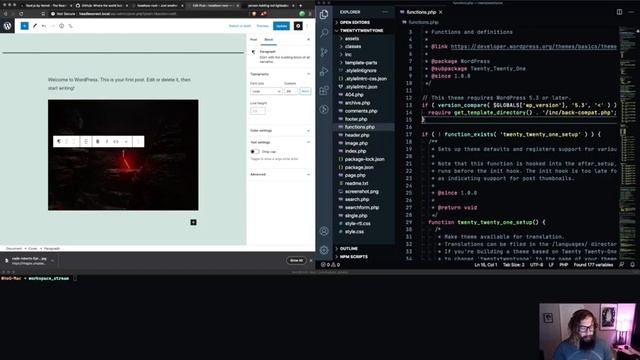Image resolution: width=640 pixels, height=360 pixels.
Task: Open style.css in Explorer
Action: coord(354,231)
